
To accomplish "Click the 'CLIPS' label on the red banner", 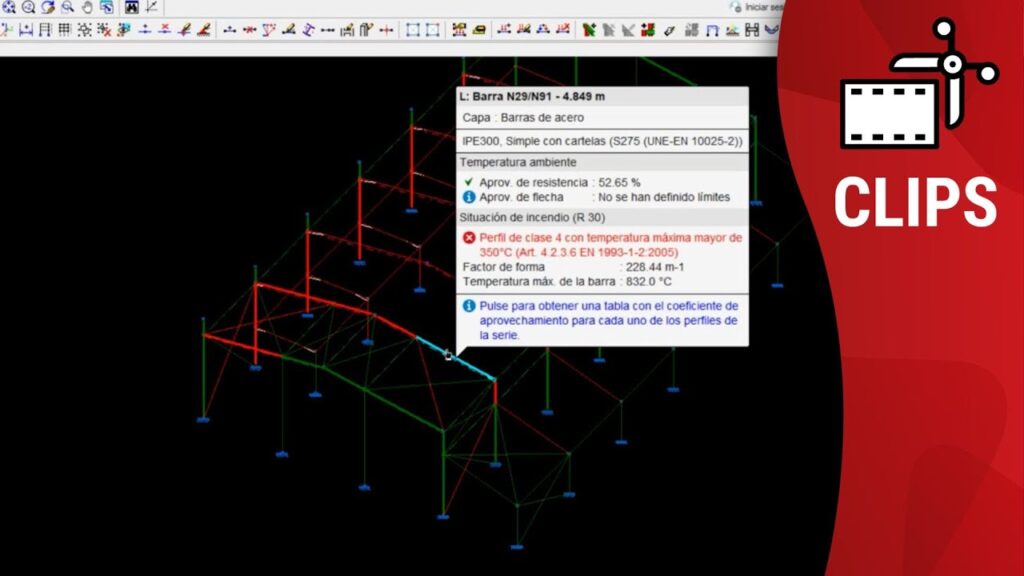I will coord(915,202).
